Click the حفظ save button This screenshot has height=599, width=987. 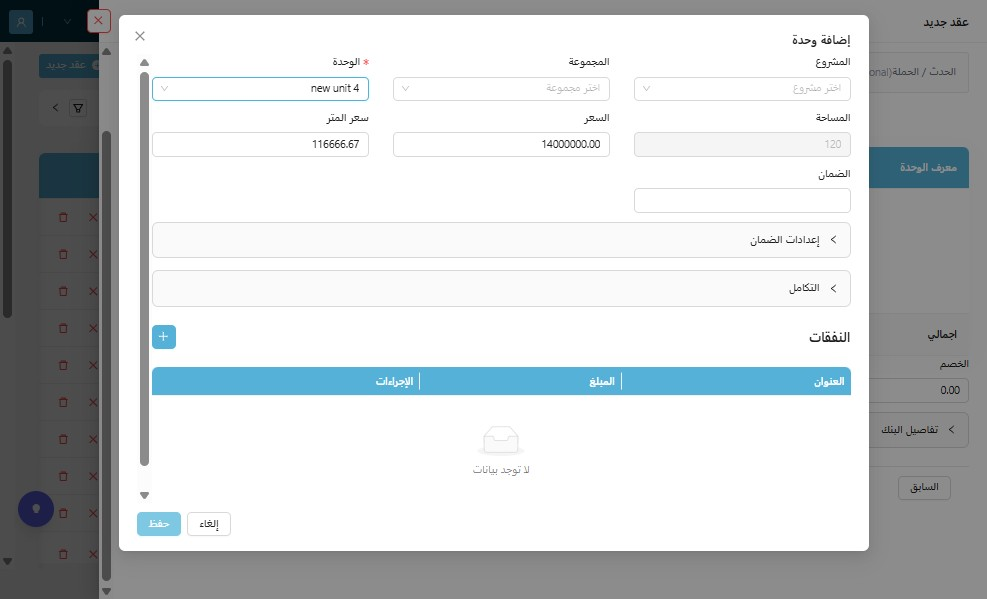(x=159, y=523)
